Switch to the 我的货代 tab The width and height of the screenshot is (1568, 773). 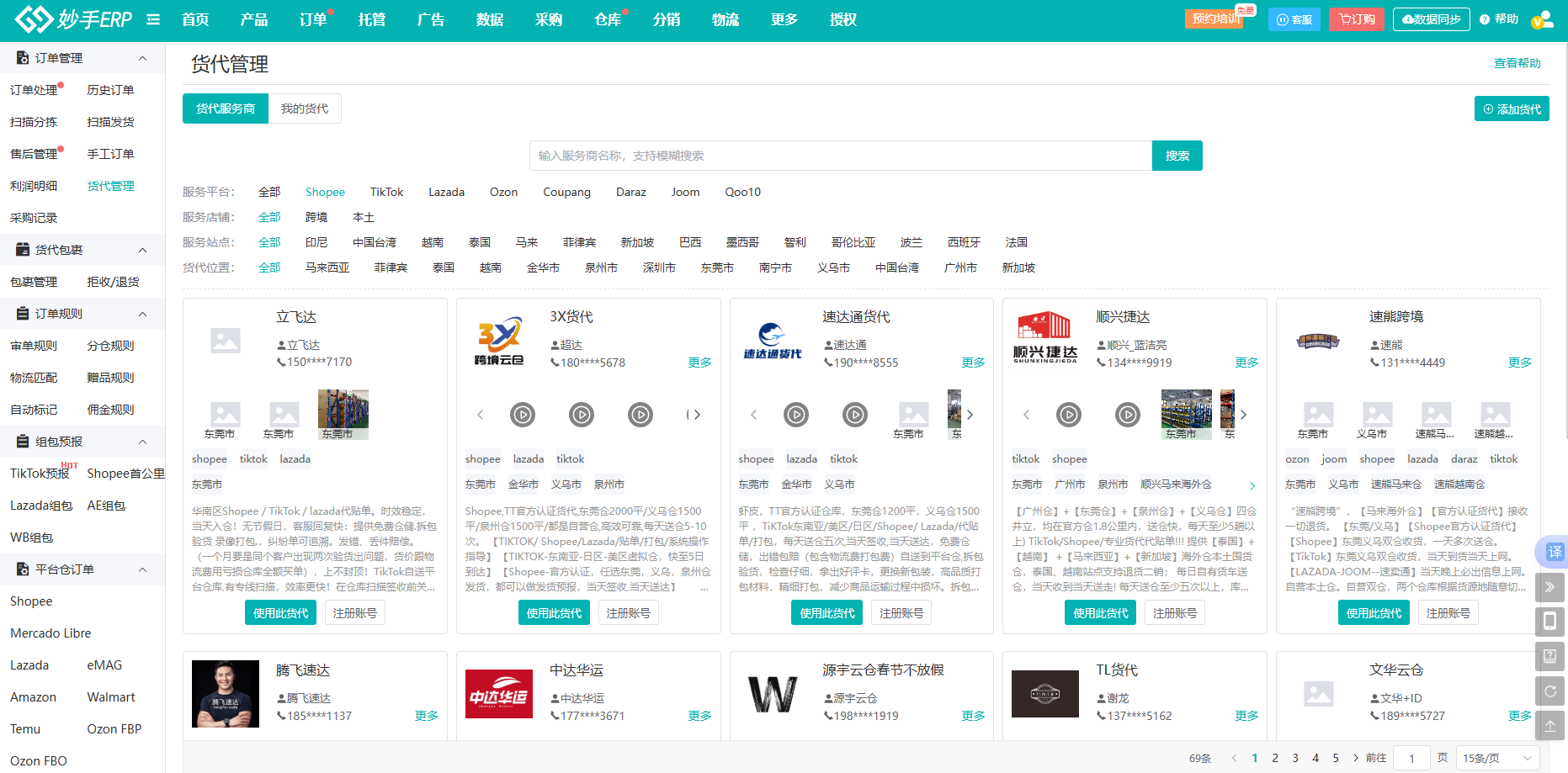305,109
